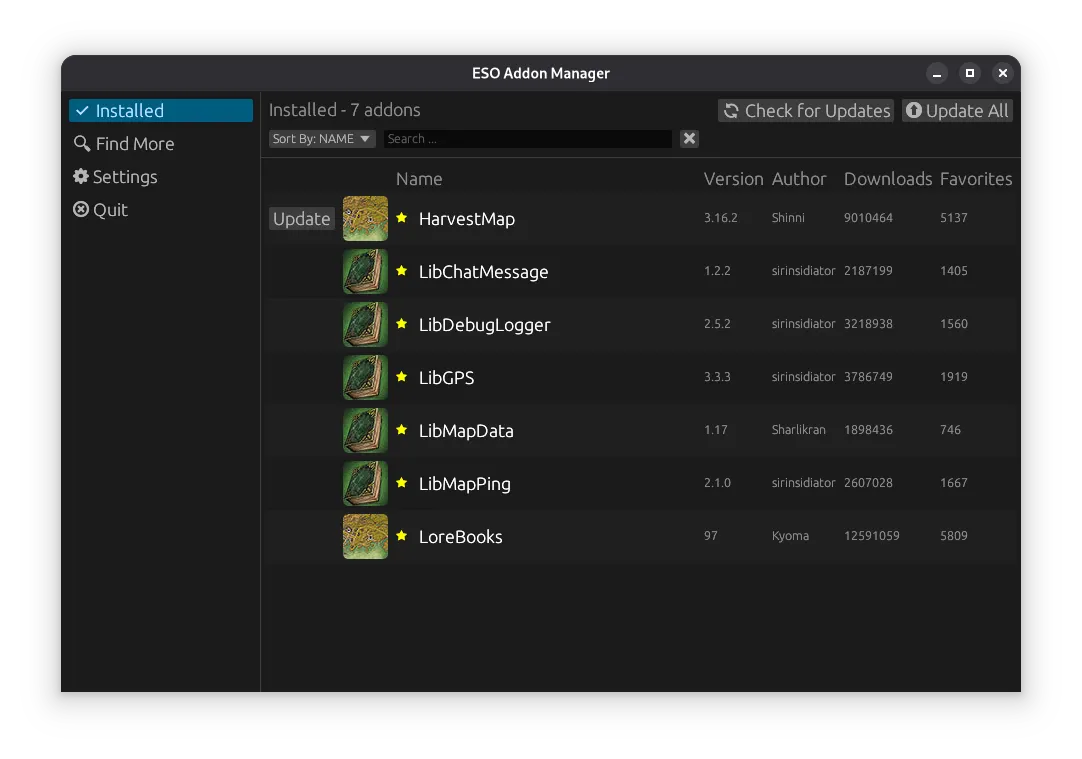1082x759 pixels.
Task: Click the HarvestMap addon icon
Action: 365,218
